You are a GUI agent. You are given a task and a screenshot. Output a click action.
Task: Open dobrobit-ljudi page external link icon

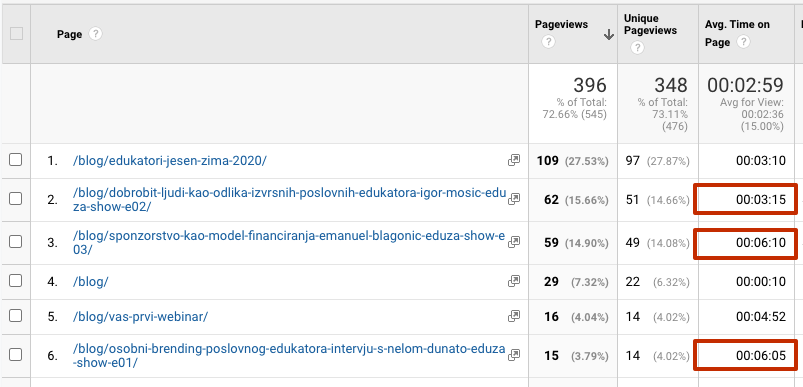tap(514, 200)
